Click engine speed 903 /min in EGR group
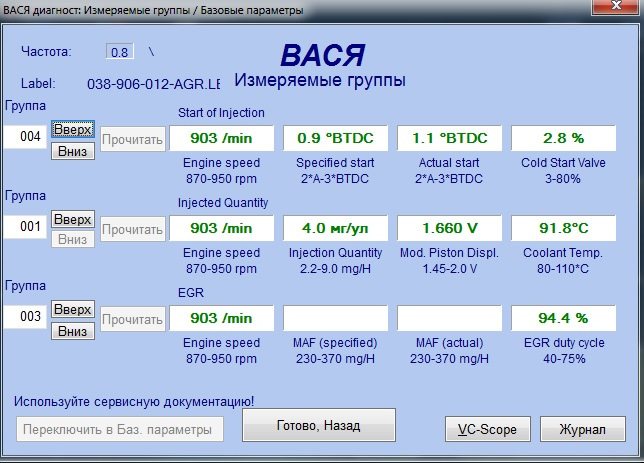The width and height of the screenshot is (644, 463). tap(221, 318)
